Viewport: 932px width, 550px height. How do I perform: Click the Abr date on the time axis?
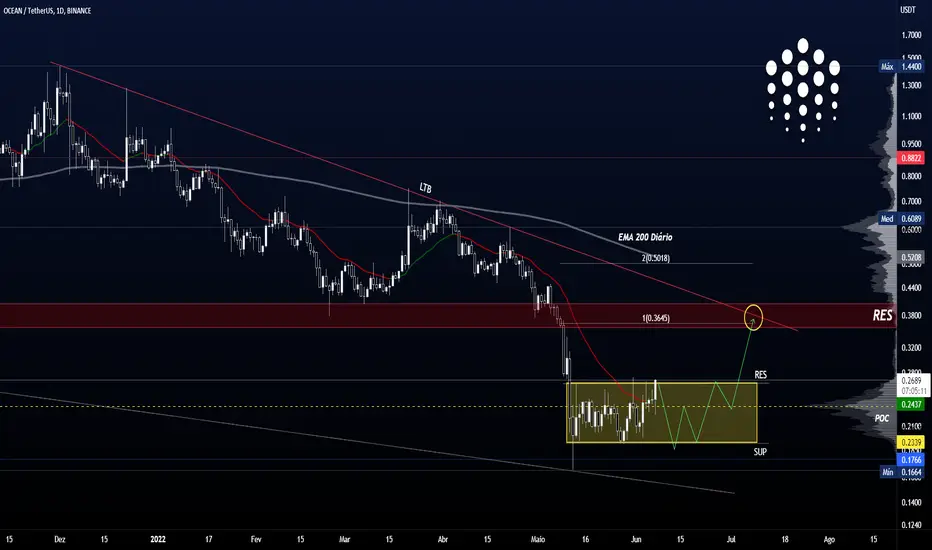click(442, 539)
